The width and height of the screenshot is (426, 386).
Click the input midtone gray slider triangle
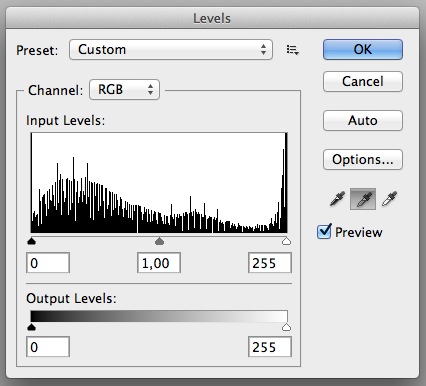160,241
